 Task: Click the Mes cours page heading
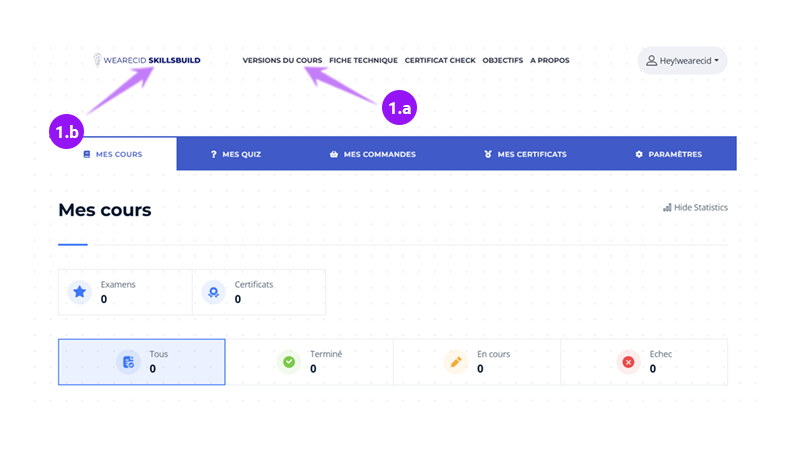coord(105,210)
